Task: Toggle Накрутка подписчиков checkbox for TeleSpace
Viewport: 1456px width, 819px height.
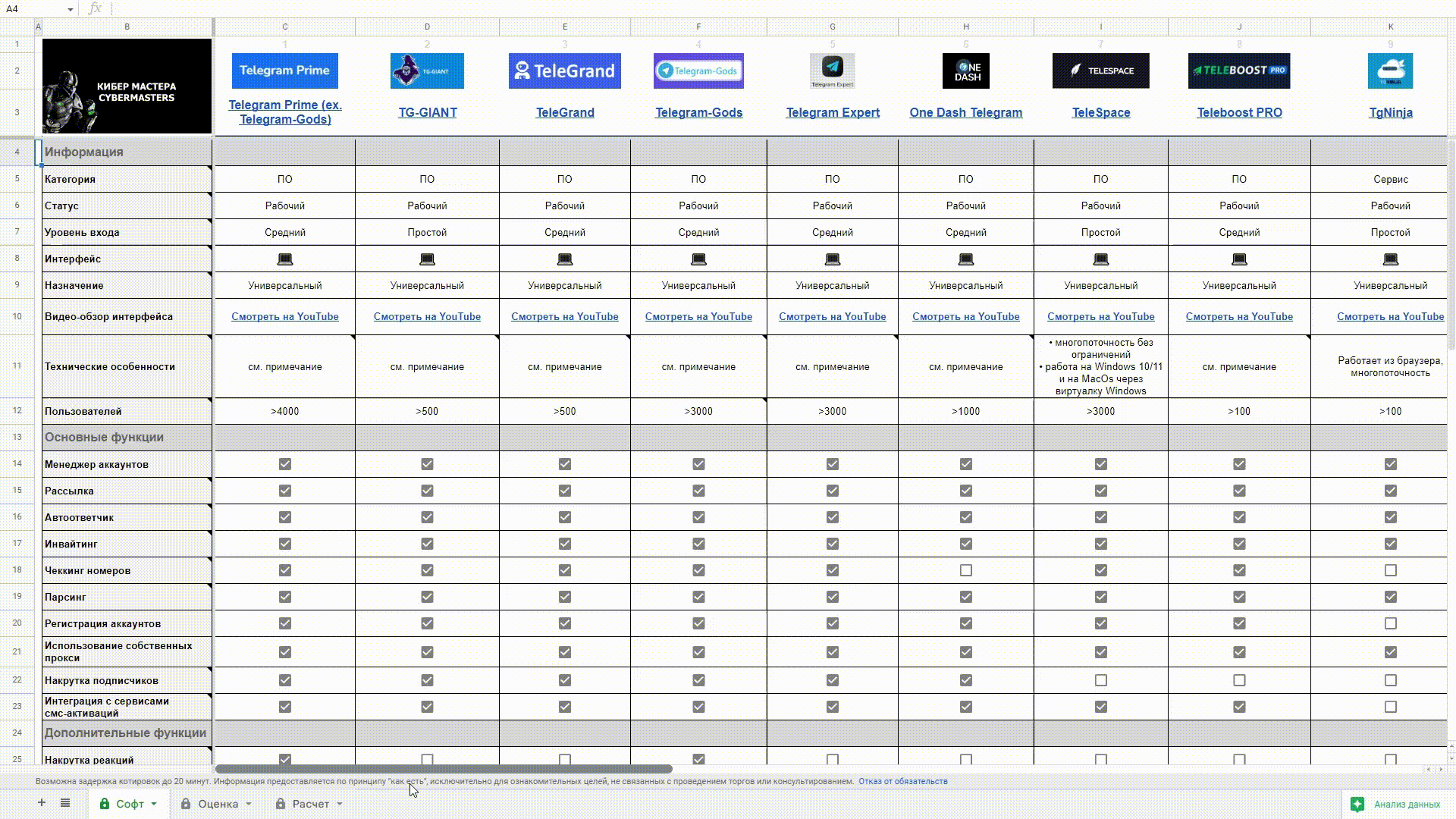Action: pos(1100,680)
